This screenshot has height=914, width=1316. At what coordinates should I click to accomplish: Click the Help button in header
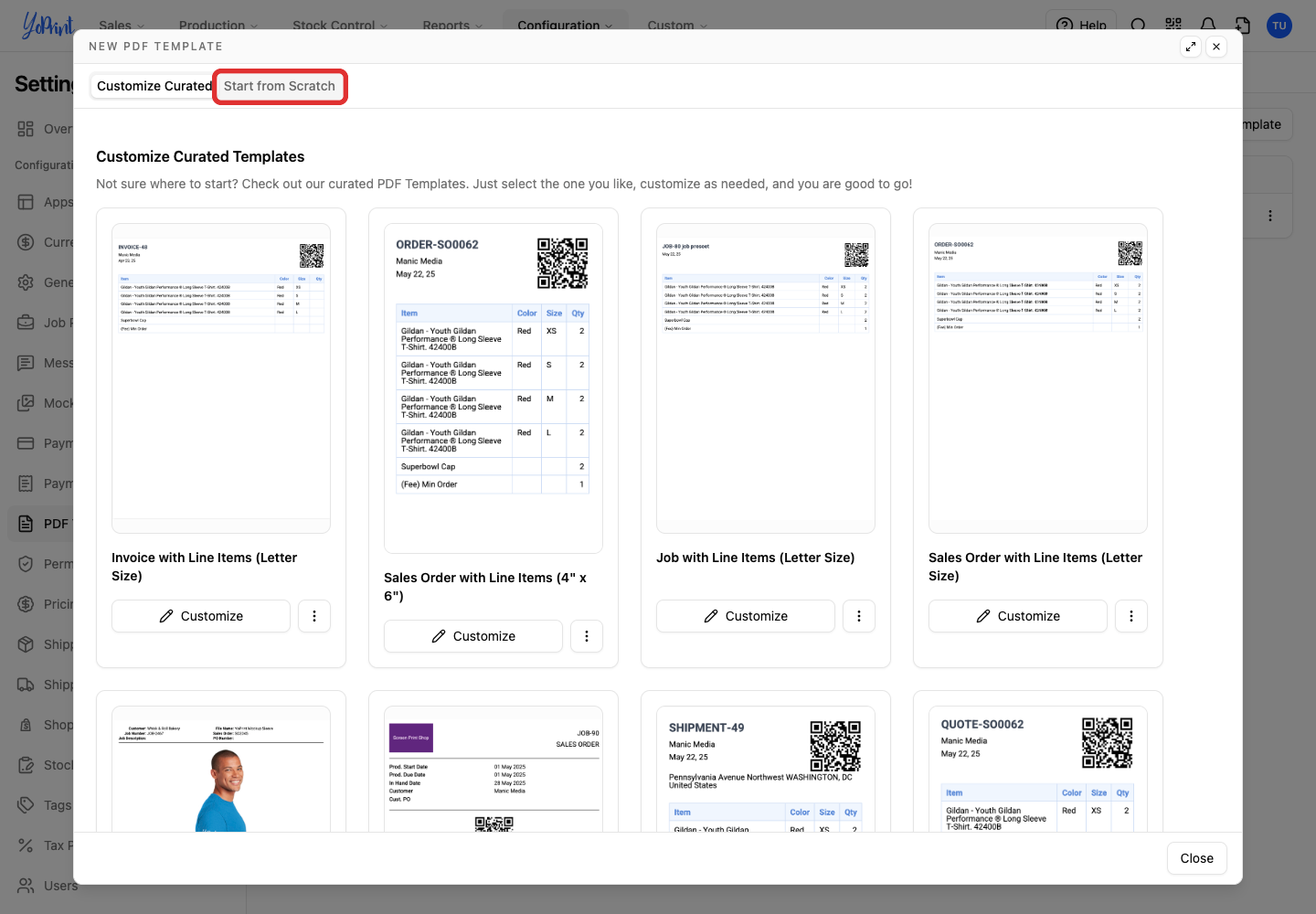point(1081,26)
